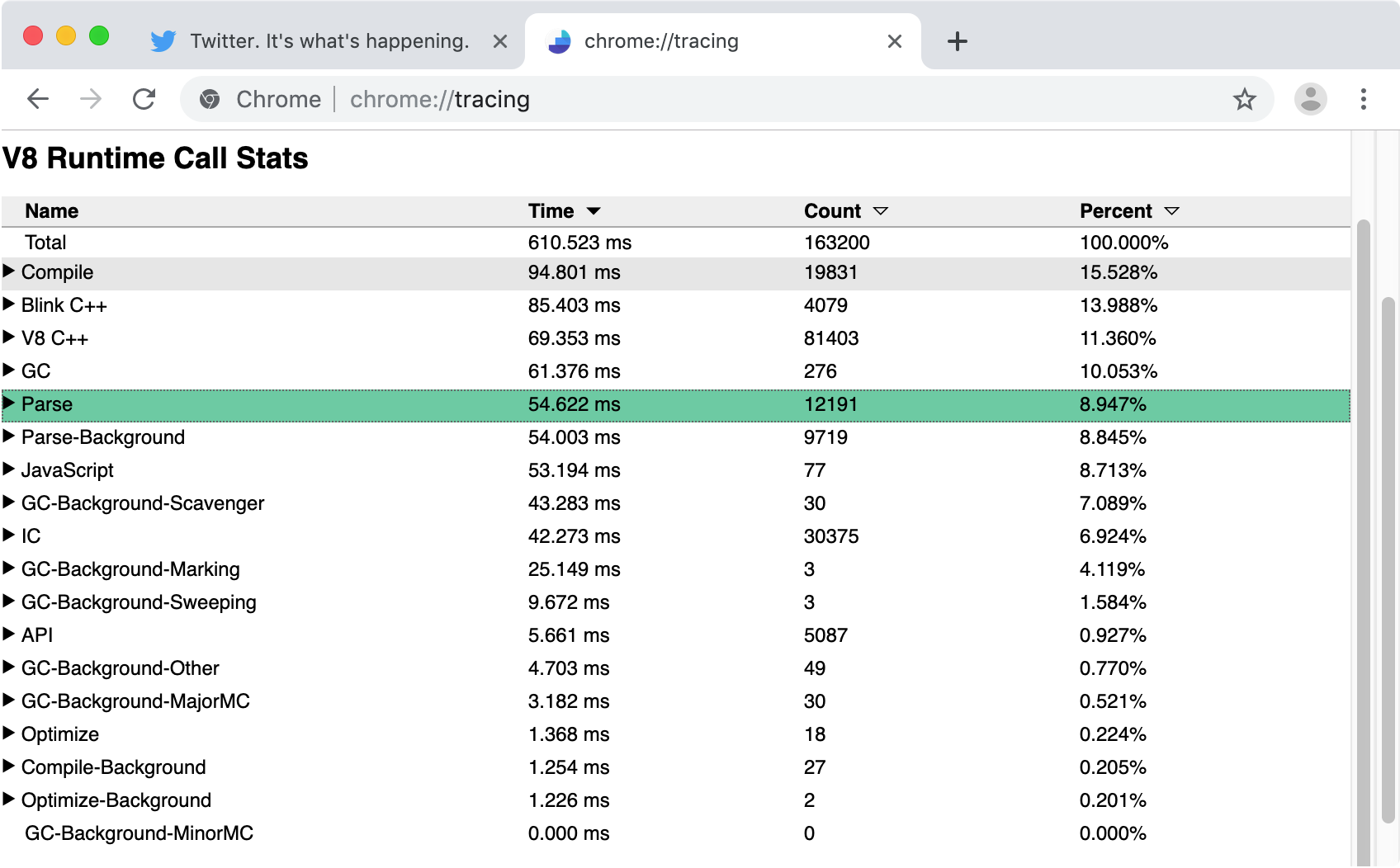Expand the Blink C++ row
1400x868 pixels.
pyautogui.click(x=9, y=304)
